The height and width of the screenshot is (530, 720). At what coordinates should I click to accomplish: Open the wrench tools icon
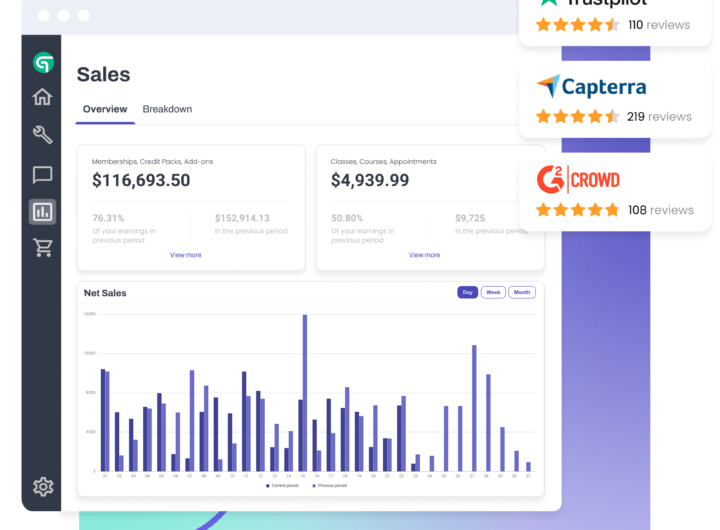[x=42, y=135]
